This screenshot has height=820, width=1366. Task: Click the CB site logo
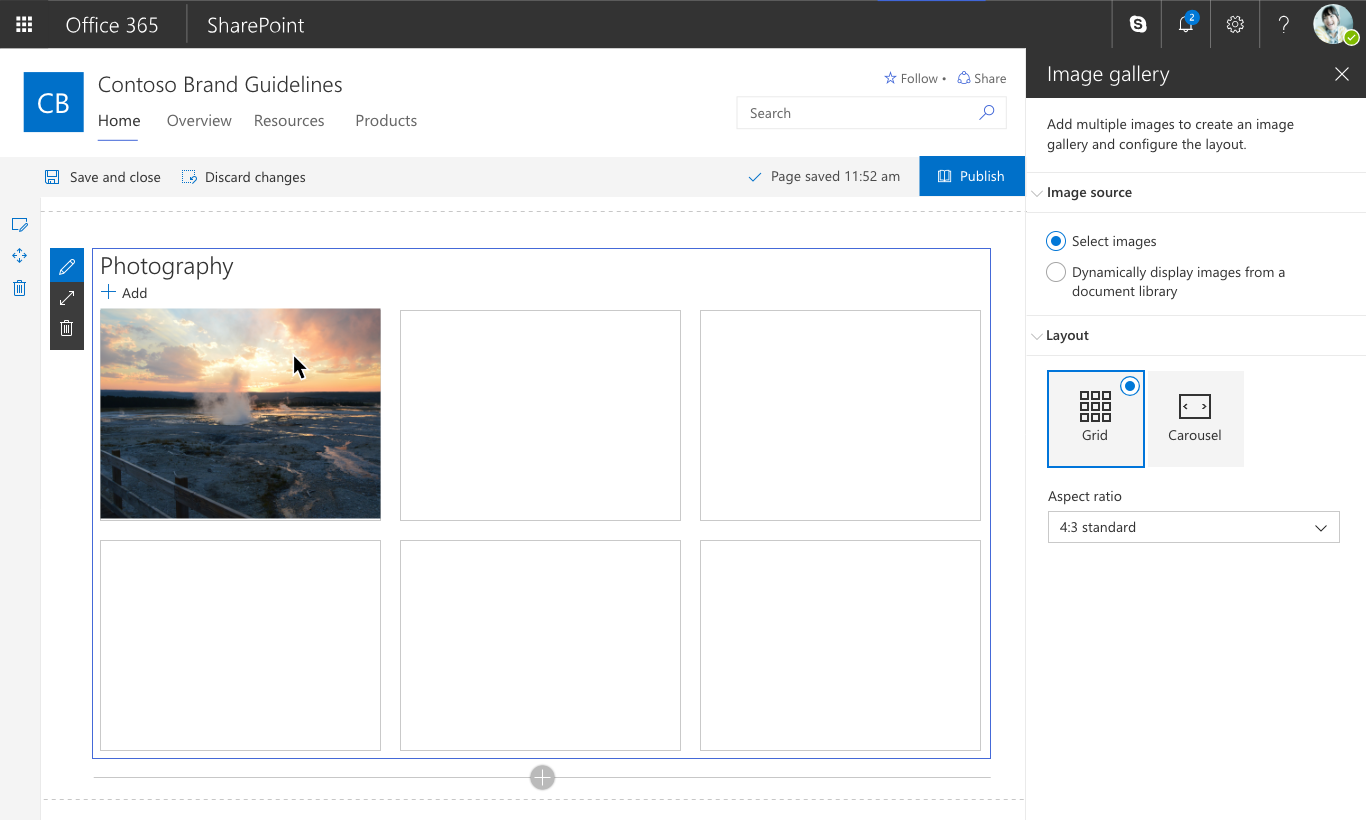click(53, 102)
